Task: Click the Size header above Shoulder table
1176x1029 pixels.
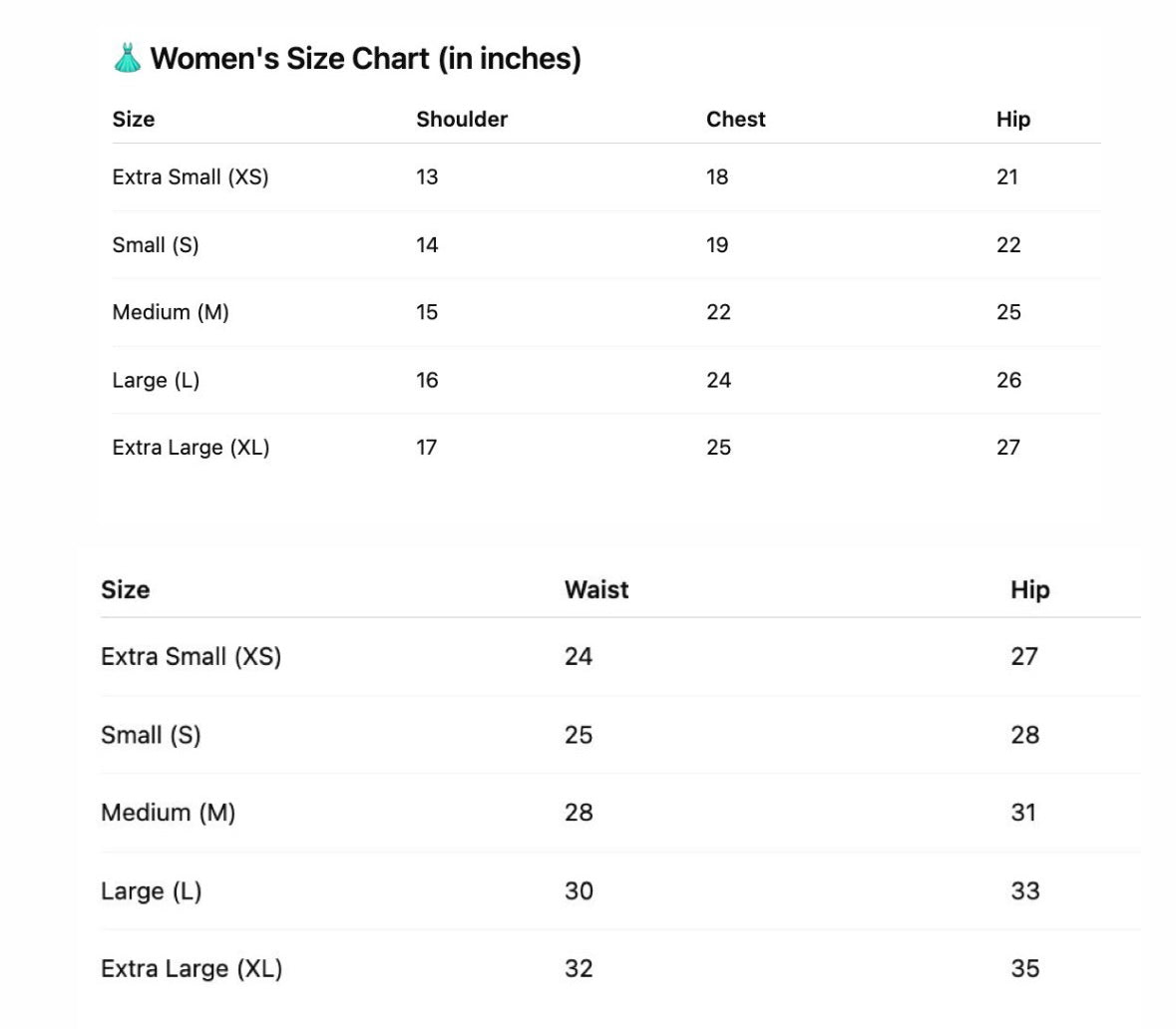Action: pyautogui.click(x=134, y=120)
